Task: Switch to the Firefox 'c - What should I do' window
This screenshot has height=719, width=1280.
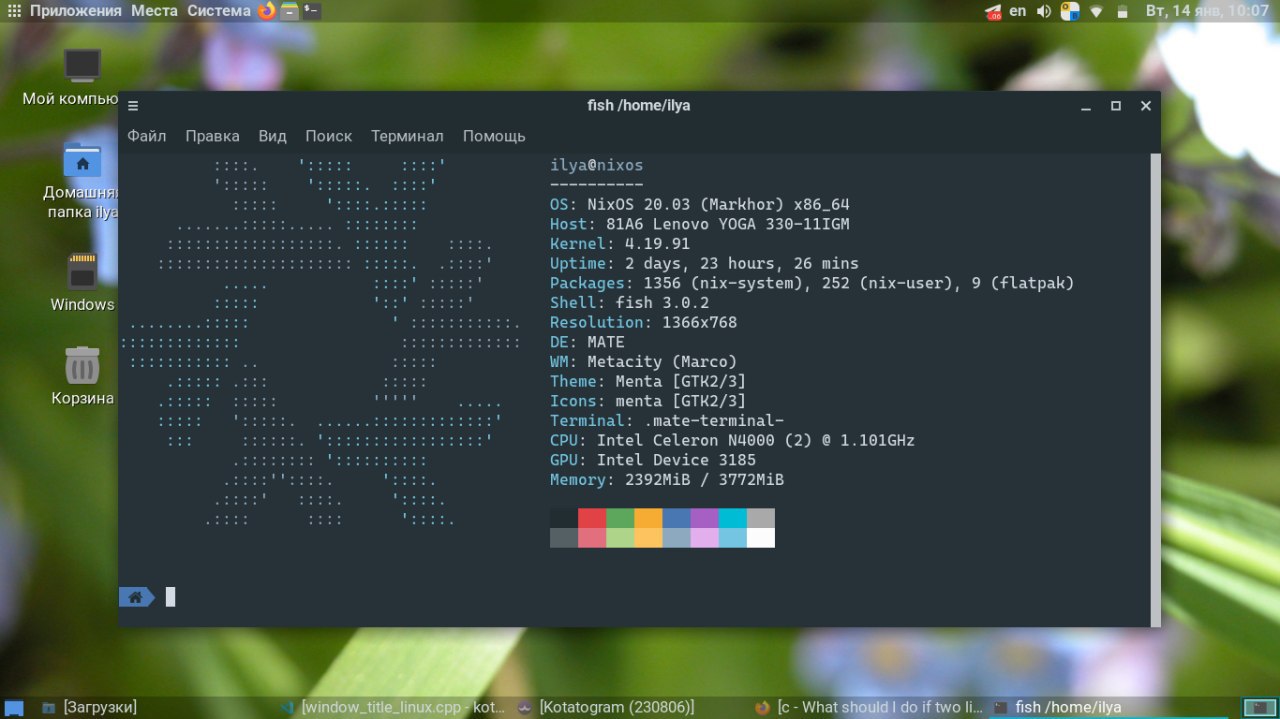Action: click(x=870, y=707)
